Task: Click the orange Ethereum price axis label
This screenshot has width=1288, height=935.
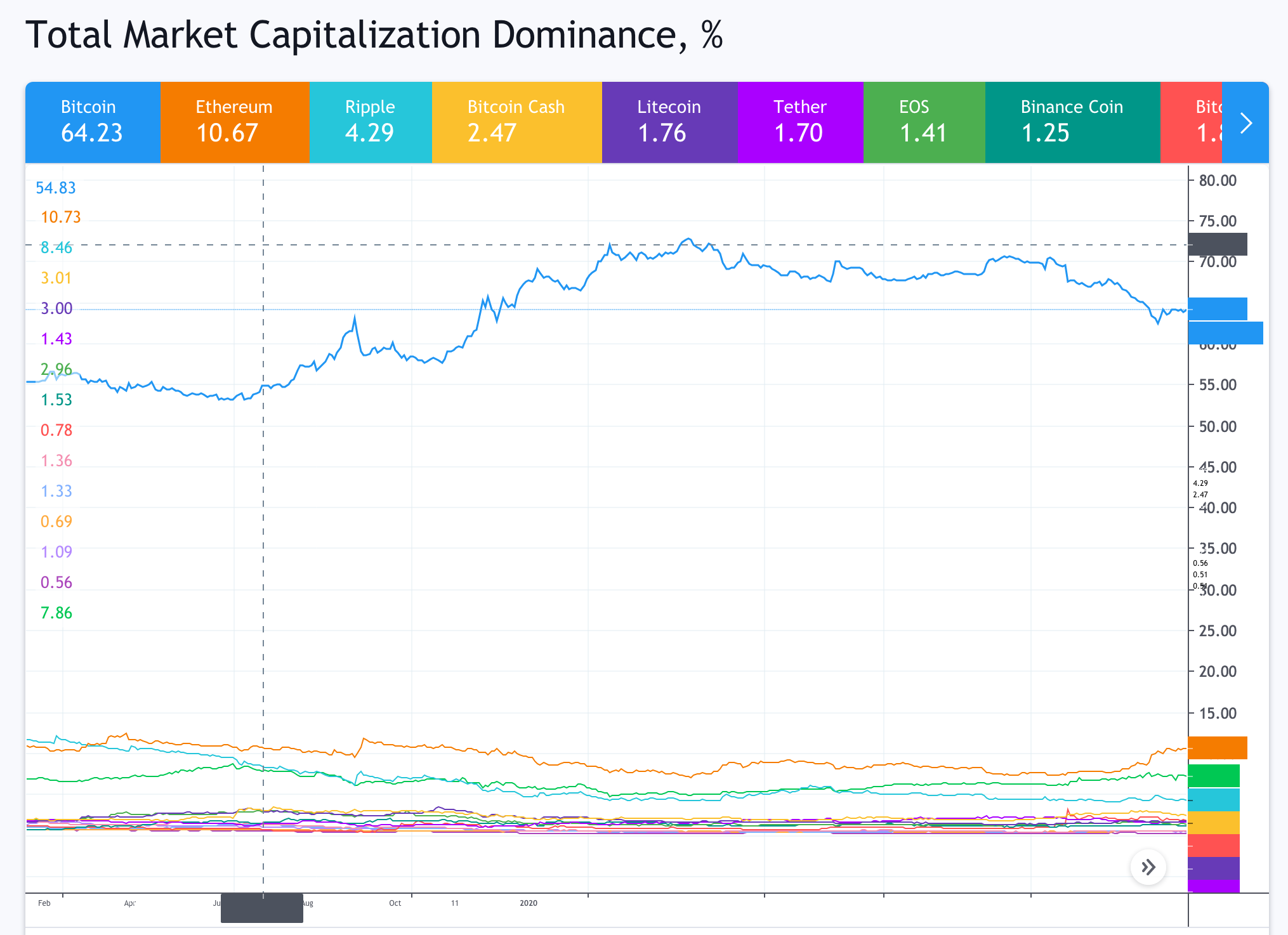Action: pyautogui.click(x=1217, y=748)
